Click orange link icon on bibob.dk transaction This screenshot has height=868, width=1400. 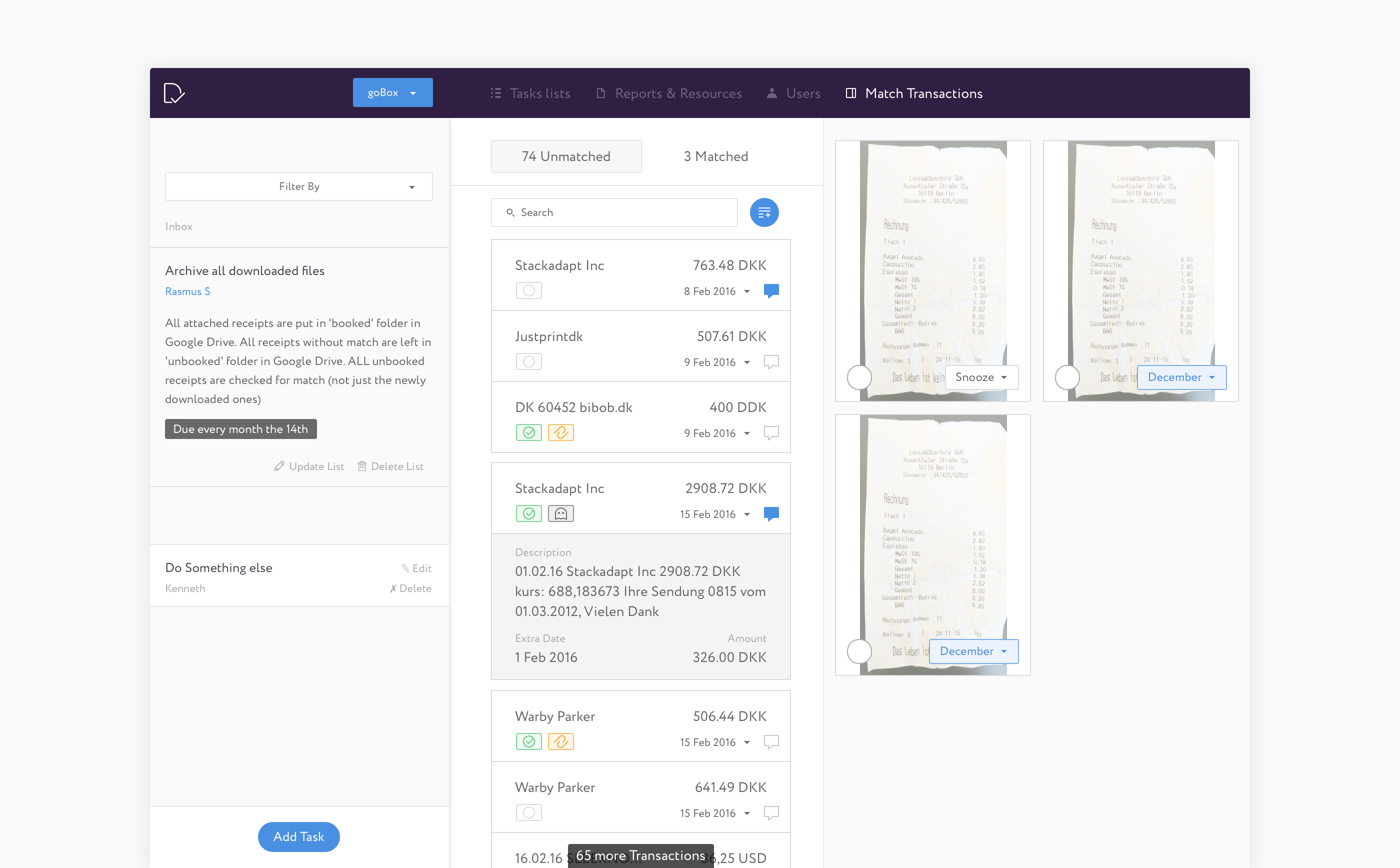[x=560, y=432]
